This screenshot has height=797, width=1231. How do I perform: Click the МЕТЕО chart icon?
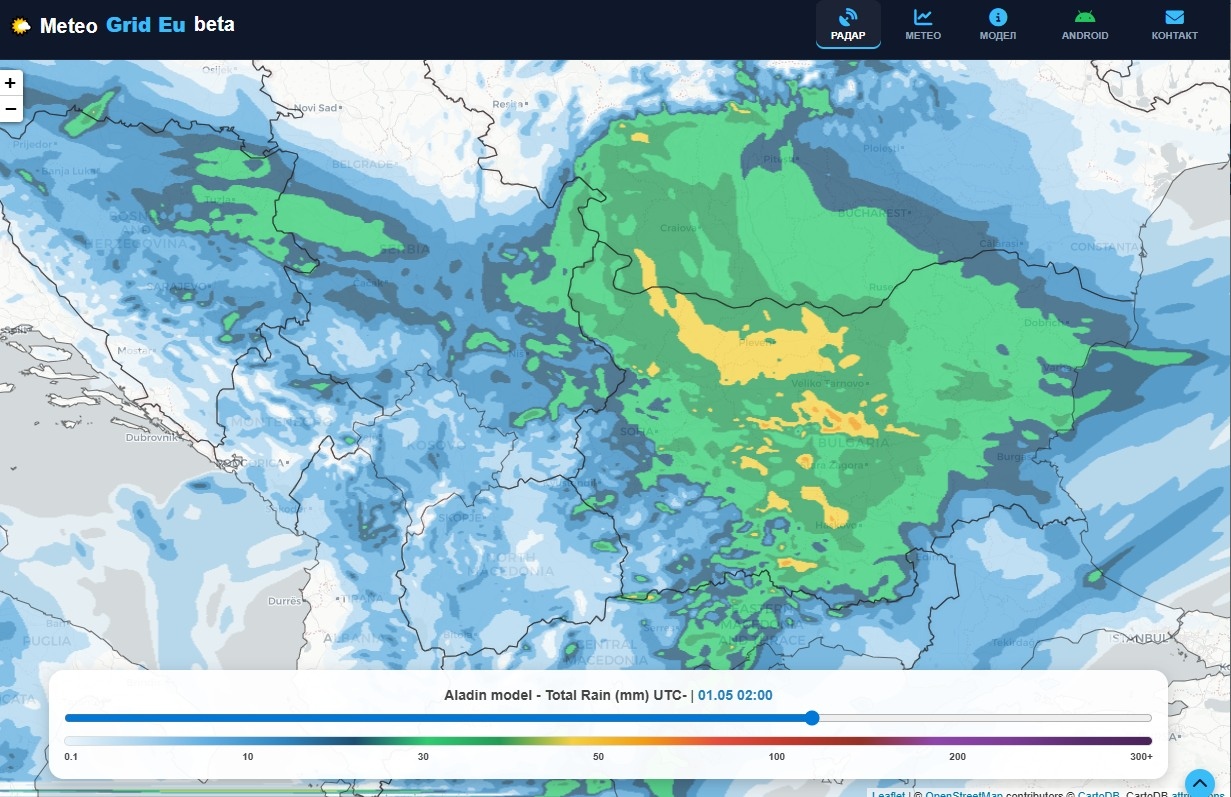(923, 17)
